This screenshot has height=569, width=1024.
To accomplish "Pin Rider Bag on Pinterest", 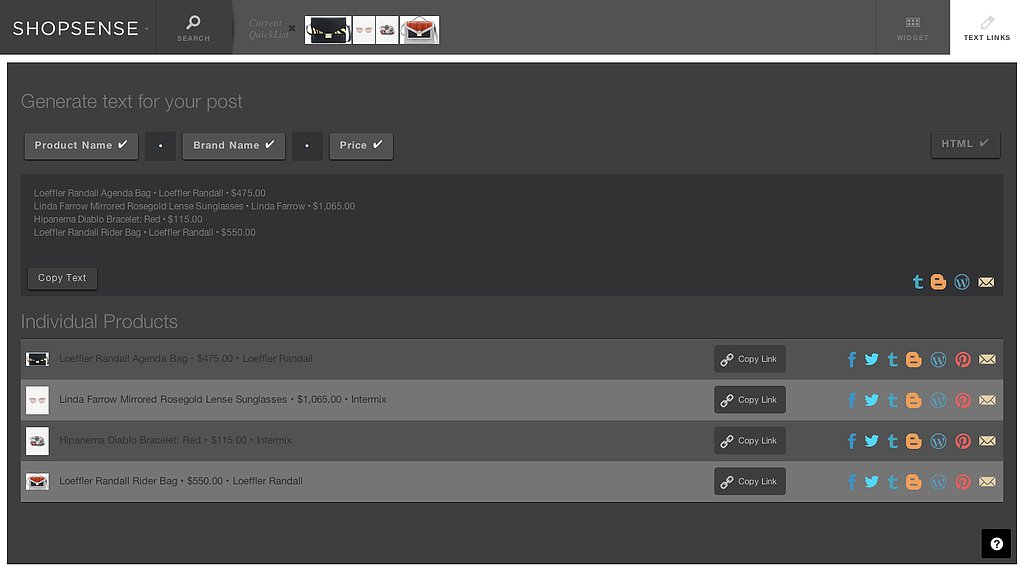I will click(963, 481).
